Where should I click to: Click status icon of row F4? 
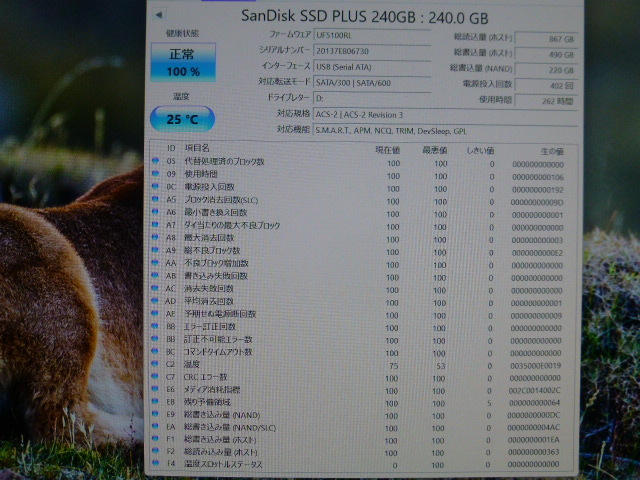[x=155, y=463]
